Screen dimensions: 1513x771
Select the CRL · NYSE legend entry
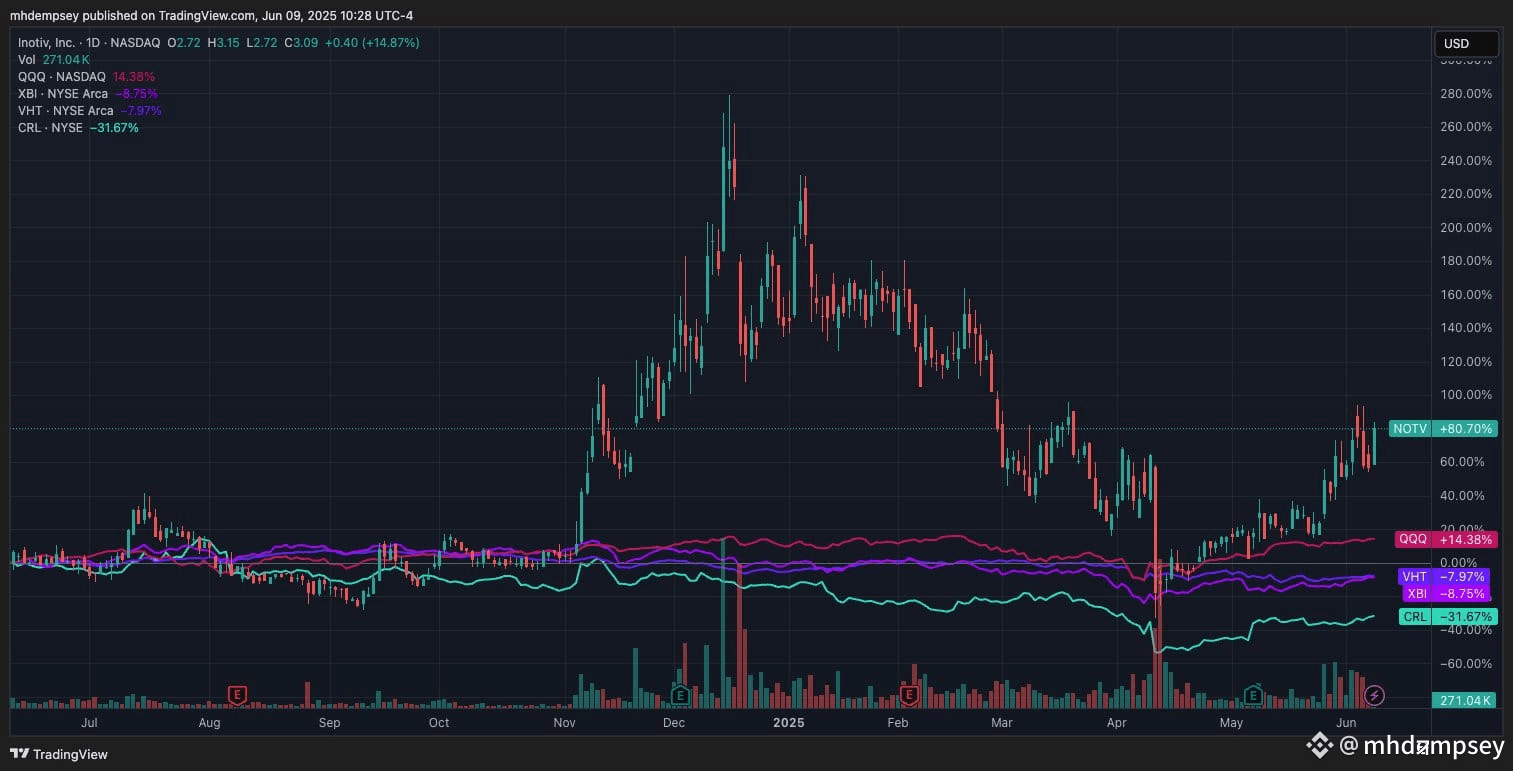(50, 128)
